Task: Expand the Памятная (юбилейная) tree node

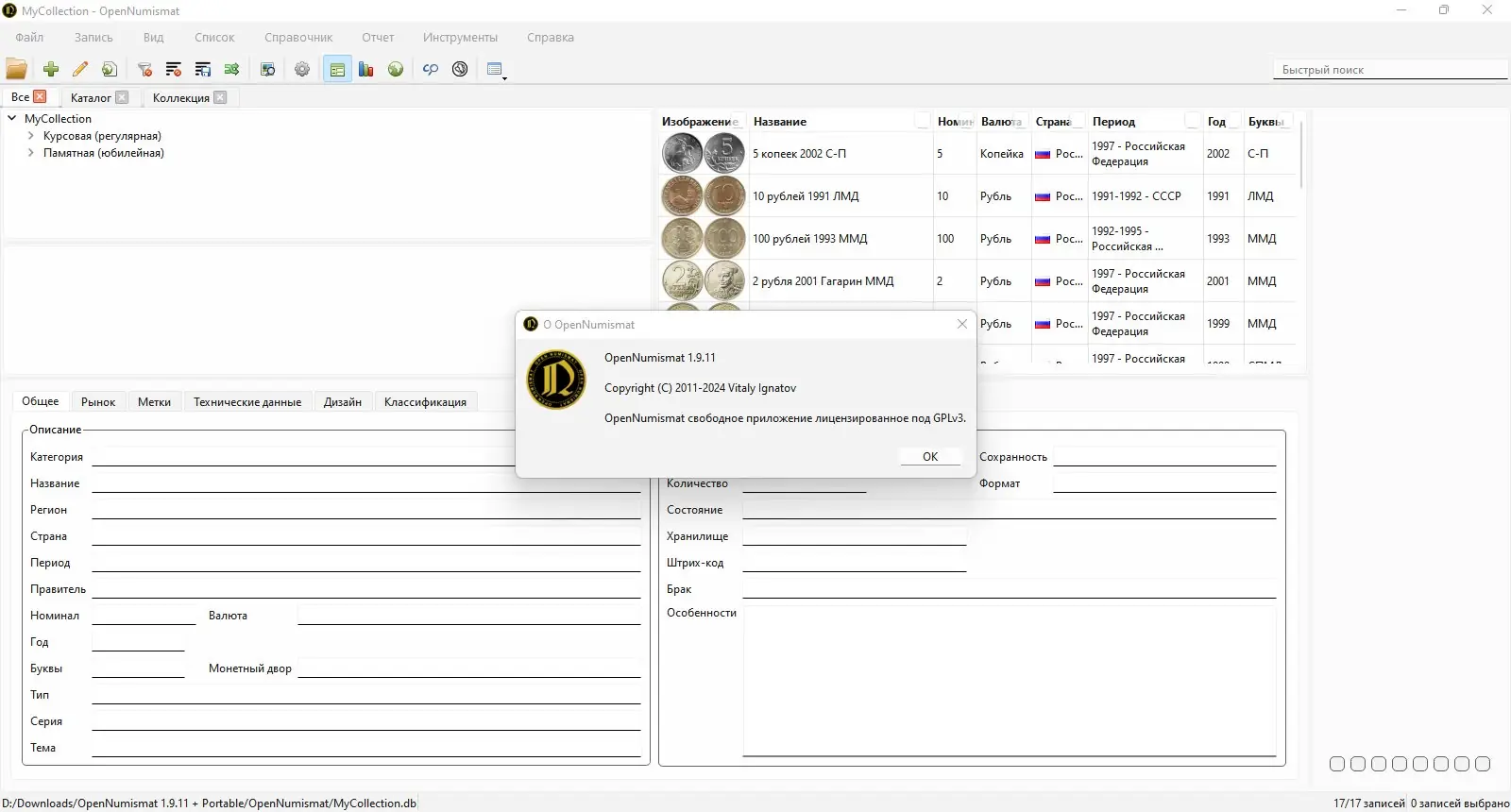Action: point(31,153)
